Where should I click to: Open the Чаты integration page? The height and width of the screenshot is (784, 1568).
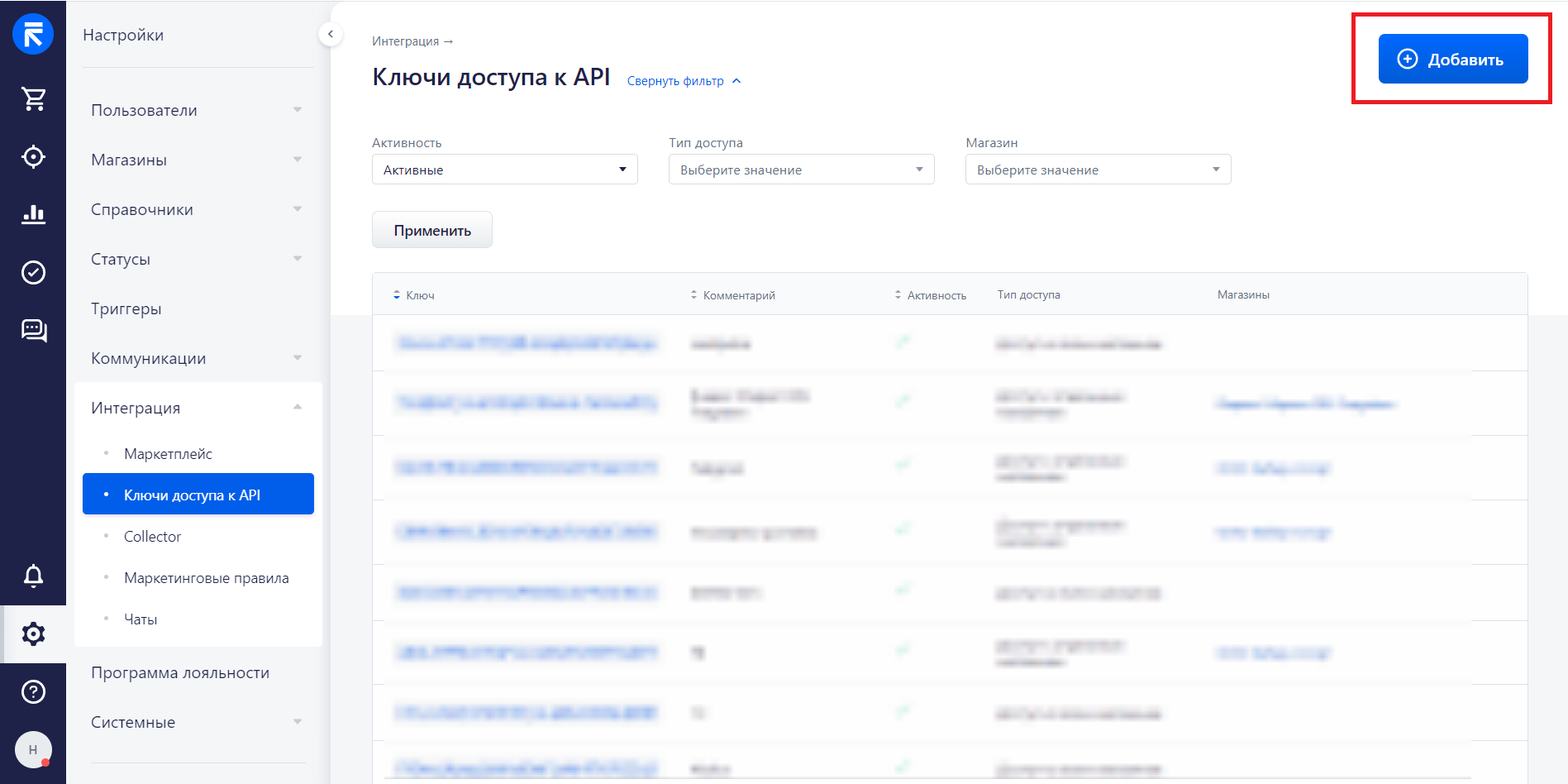click(141, 619)
